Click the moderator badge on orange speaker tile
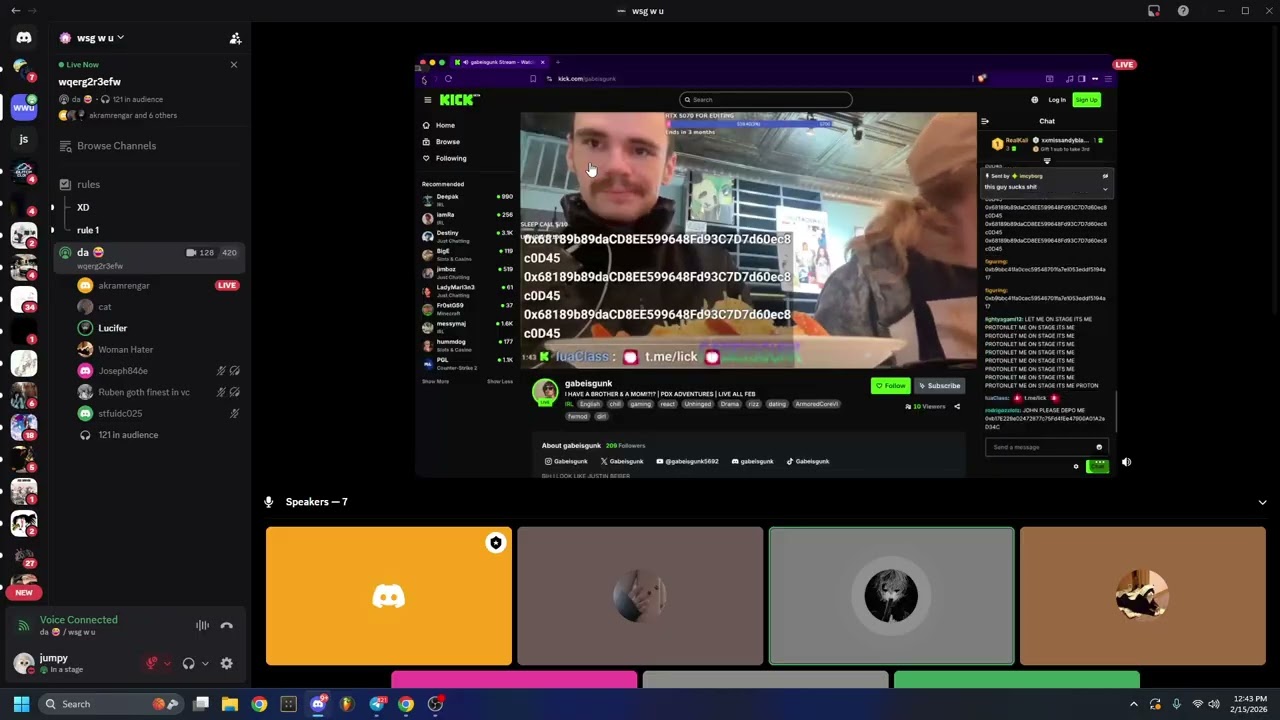The image size is (1280, 720). [x=495, y=543]
